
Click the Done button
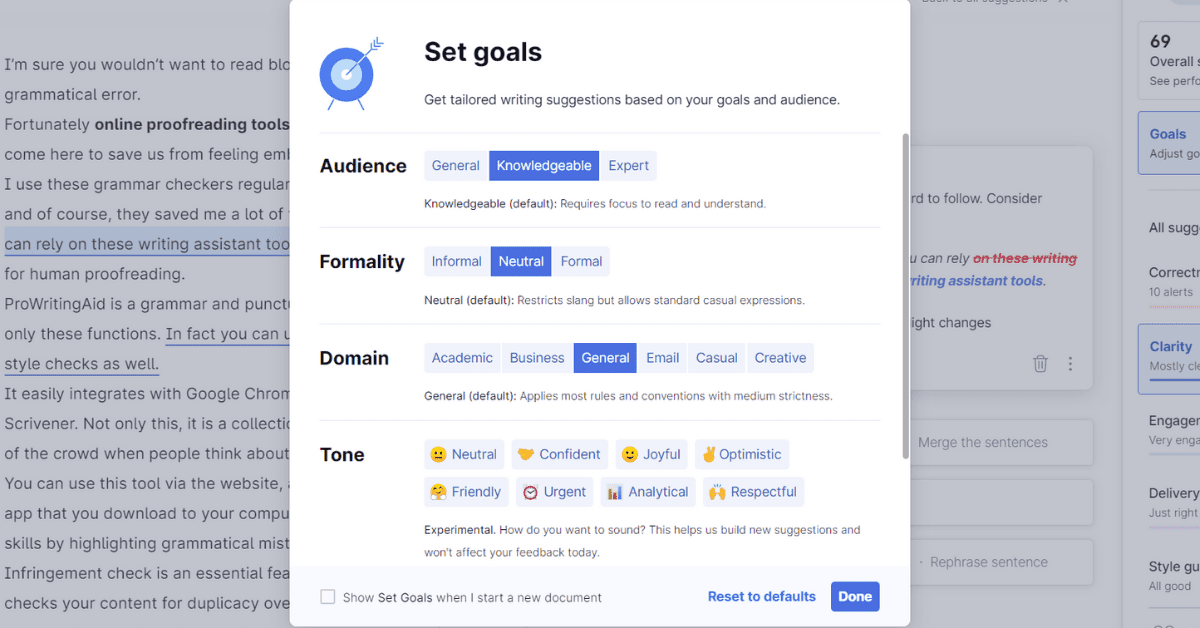coord(855,596)
